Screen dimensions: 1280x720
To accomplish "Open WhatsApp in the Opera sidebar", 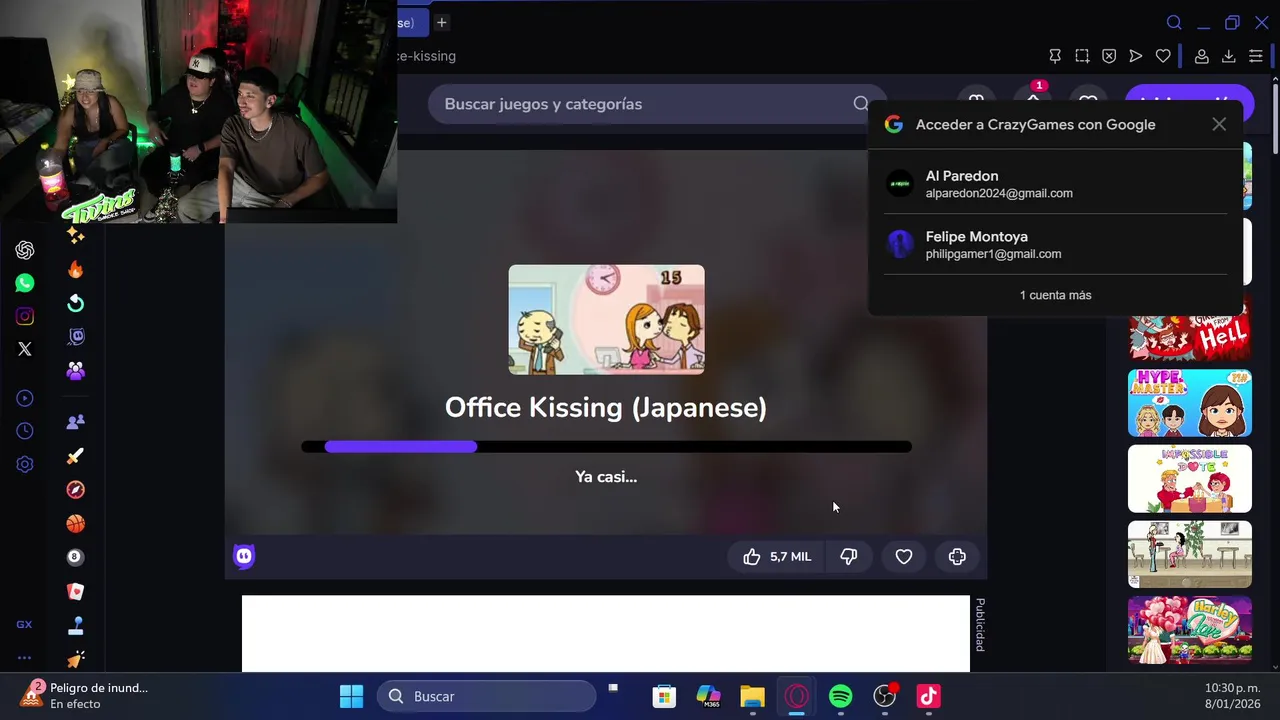I will 25,283.
